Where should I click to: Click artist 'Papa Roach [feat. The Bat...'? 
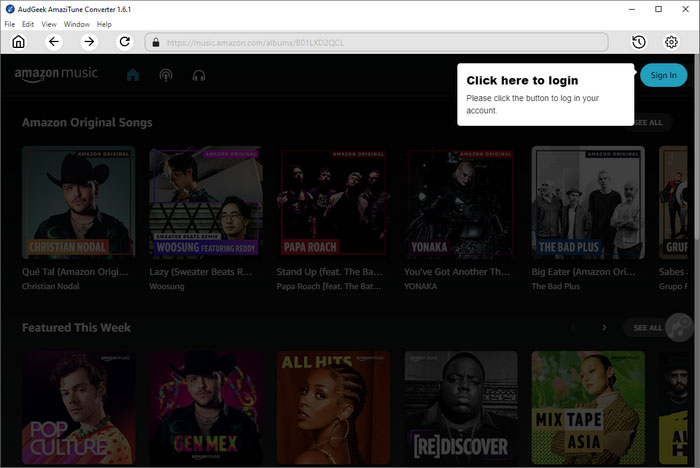click(329, 286)
